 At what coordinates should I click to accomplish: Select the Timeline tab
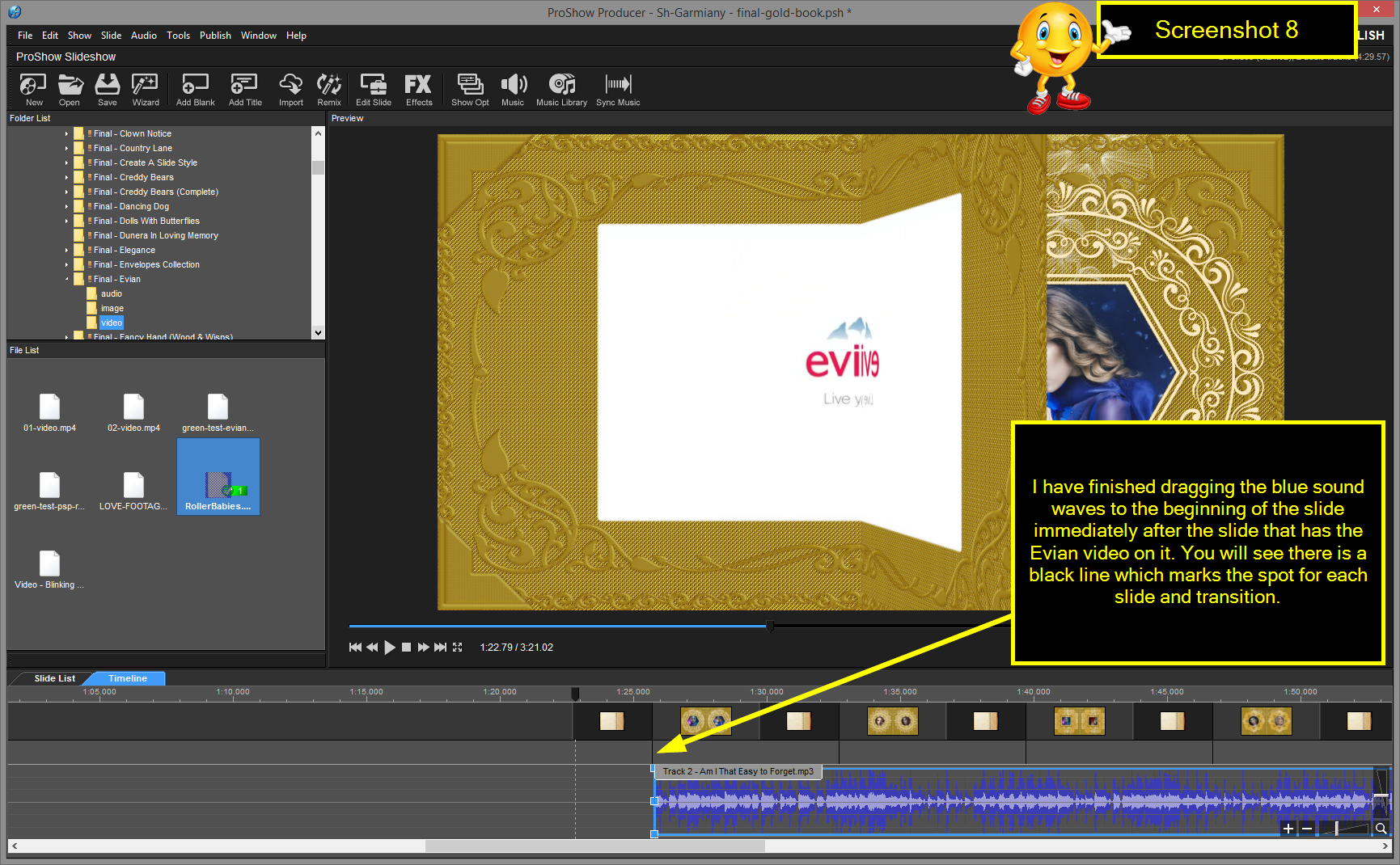pos(128,678)
